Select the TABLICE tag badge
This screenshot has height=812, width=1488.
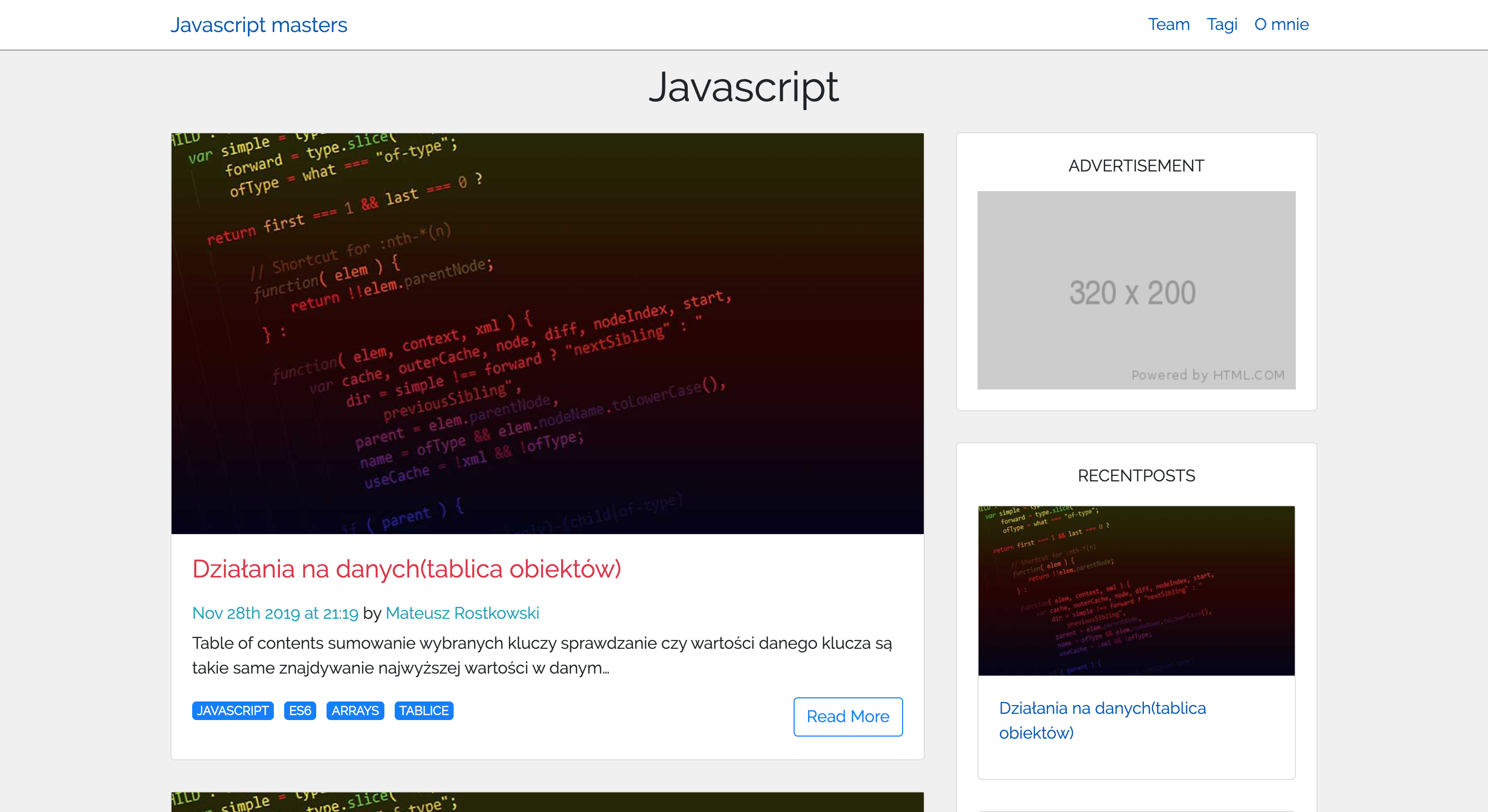click(x=424, y=710)
